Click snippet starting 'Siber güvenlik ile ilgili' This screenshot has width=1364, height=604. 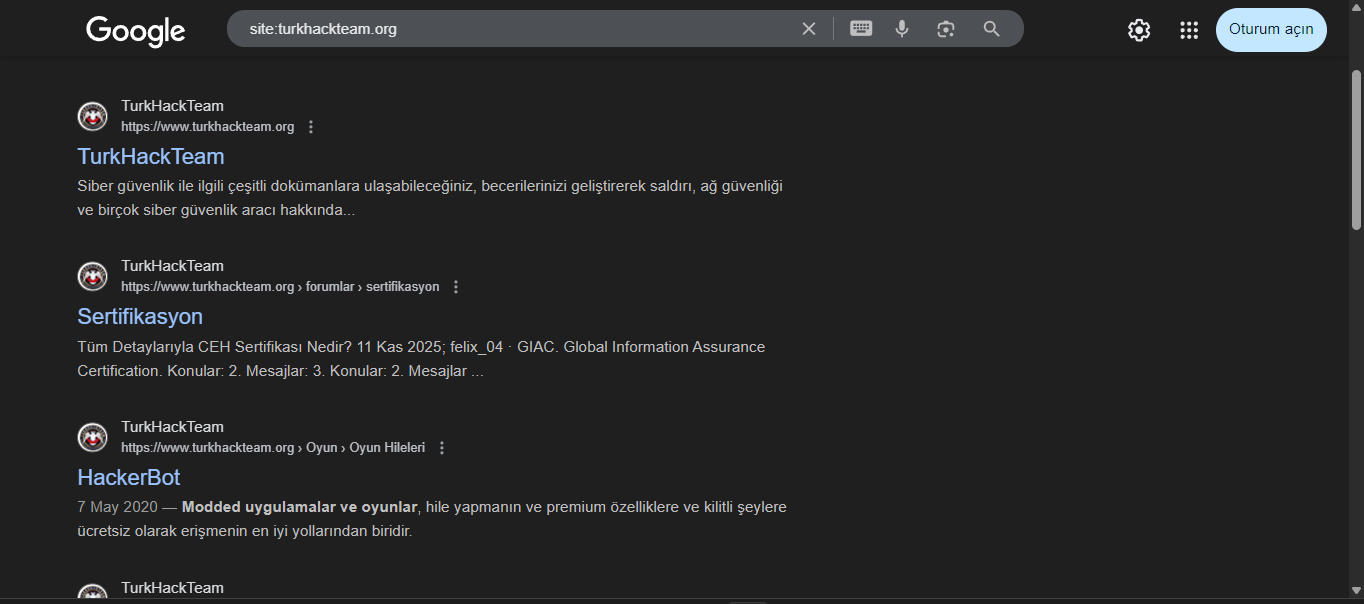pos(430,198)
